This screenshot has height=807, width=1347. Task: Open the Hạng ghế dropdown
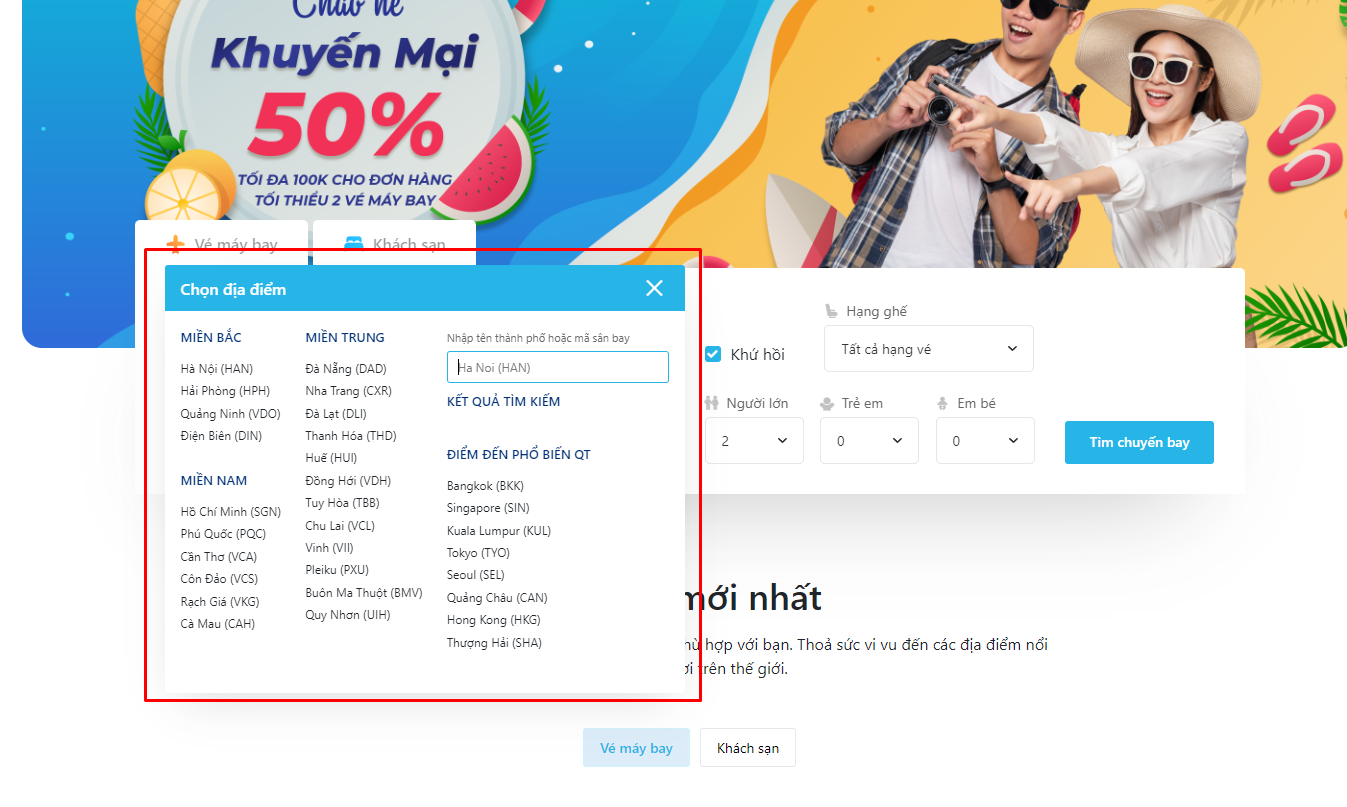pos(928,349)
